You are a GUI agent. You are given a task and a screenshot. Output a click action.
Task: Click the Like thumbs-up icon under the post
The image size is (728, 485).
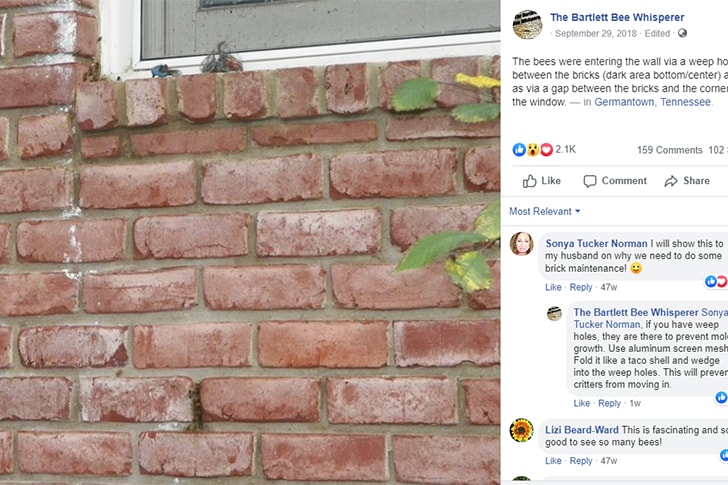coord(529,181)
